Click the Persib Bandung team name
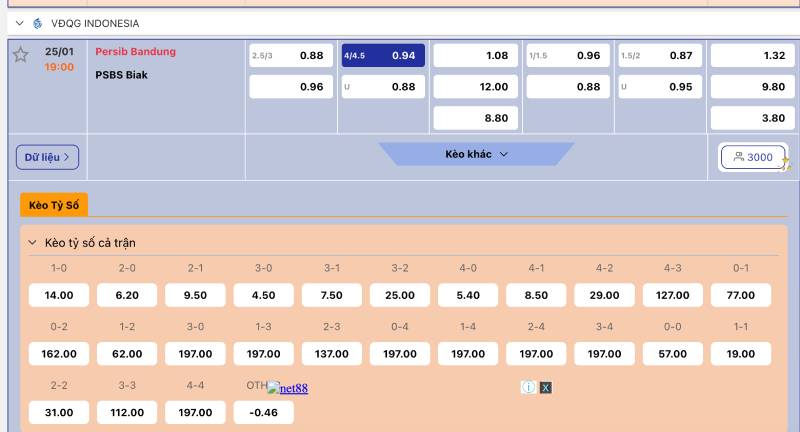The height and width of the screenshot is (432, 800). pos(135,52)
